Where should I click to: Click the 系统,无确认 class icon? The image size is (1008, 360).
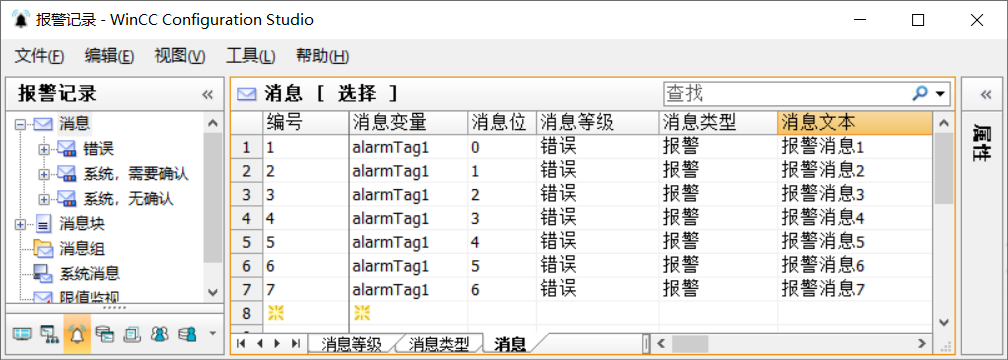(66, 198)
